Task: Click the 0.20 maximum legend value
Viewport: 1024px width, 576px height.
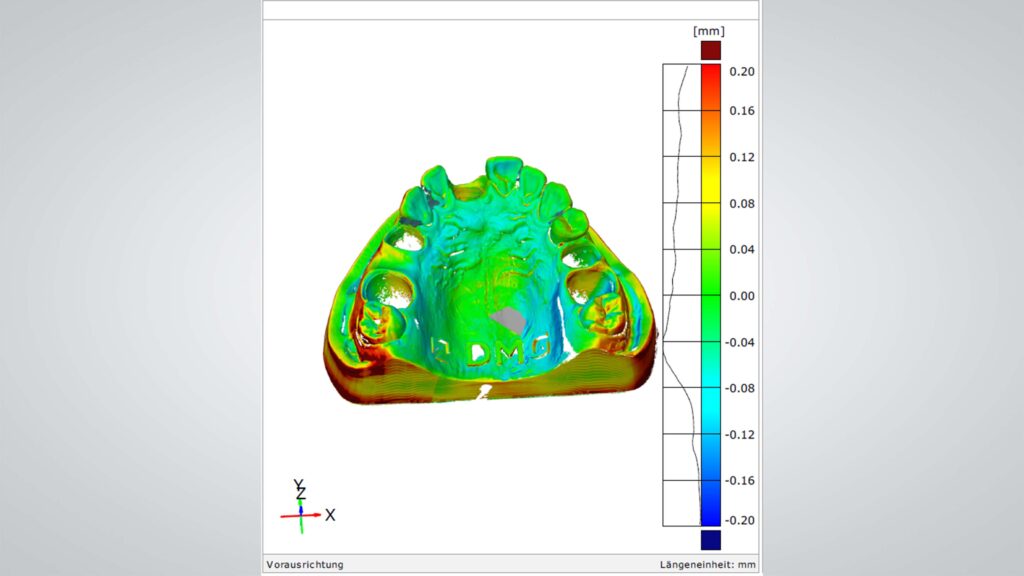Action: (741, 72)
